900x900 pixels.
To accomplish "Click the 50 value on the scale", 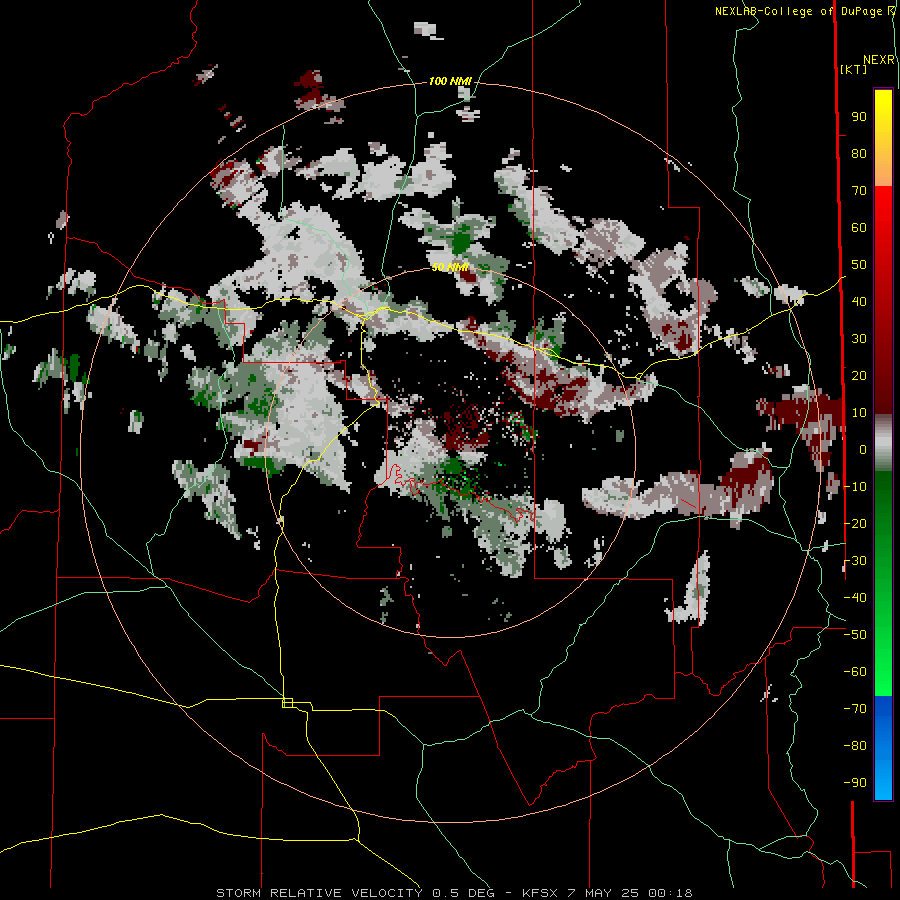I will click(859, 265).
